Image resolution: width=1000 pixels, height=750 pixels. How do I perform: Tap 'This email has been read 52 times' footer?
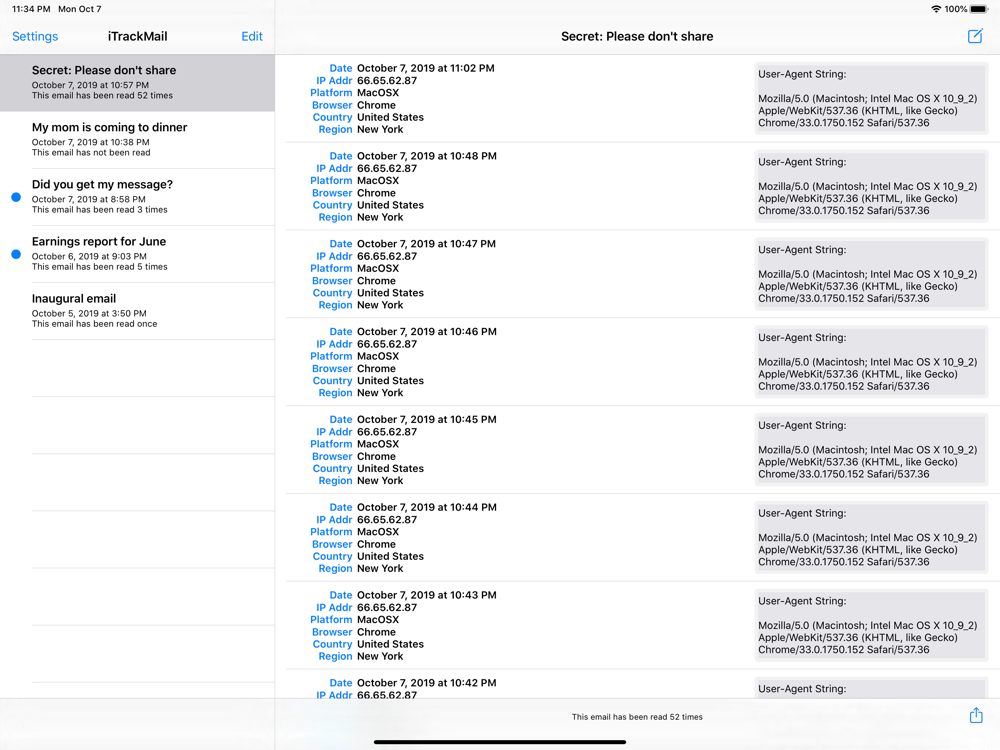[x=637, y=717]
